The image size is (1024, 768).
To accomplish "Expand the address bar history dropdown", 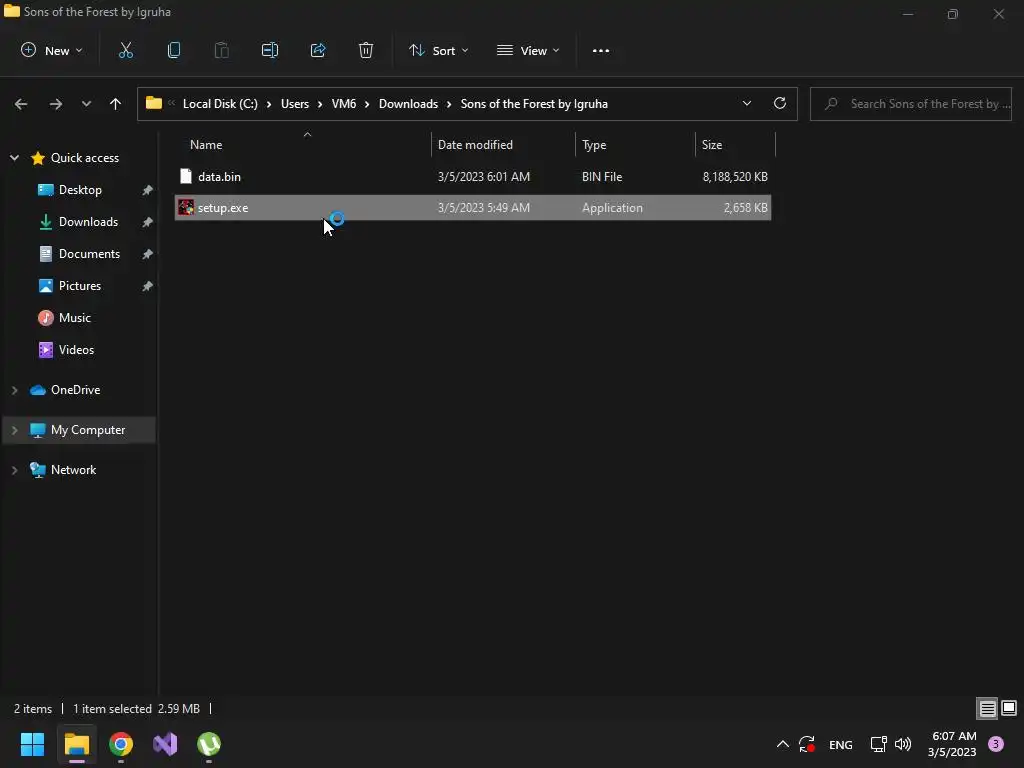I will click(x=746, y=104).
